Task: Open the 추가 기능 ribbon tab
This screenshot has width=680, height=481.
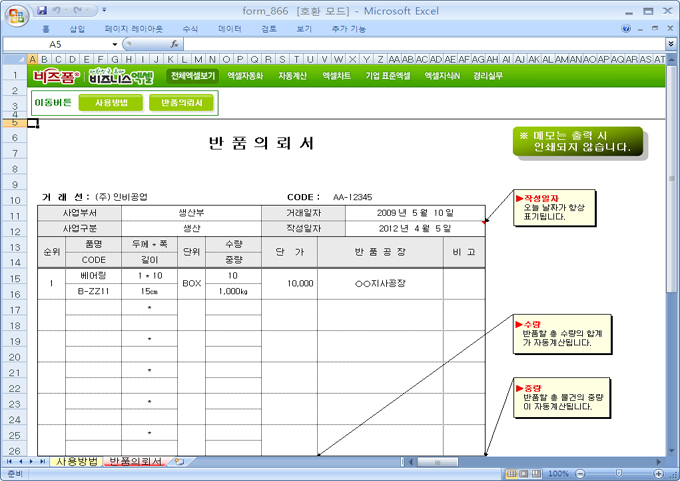Action: point(348,29)
